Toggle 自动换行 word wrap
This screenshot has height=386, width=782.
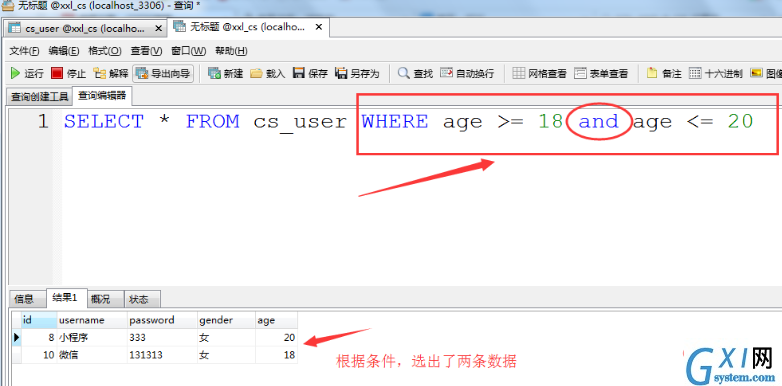click(467, 74)
